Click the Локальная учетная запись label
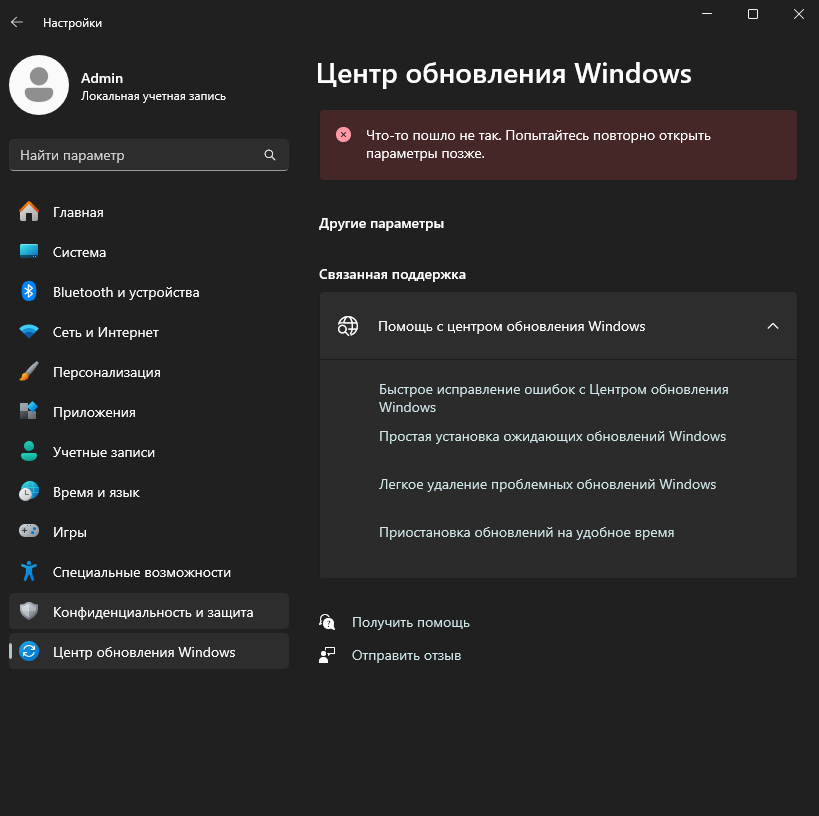The width and height of the screenshot is (819, 816). (153, 96)
